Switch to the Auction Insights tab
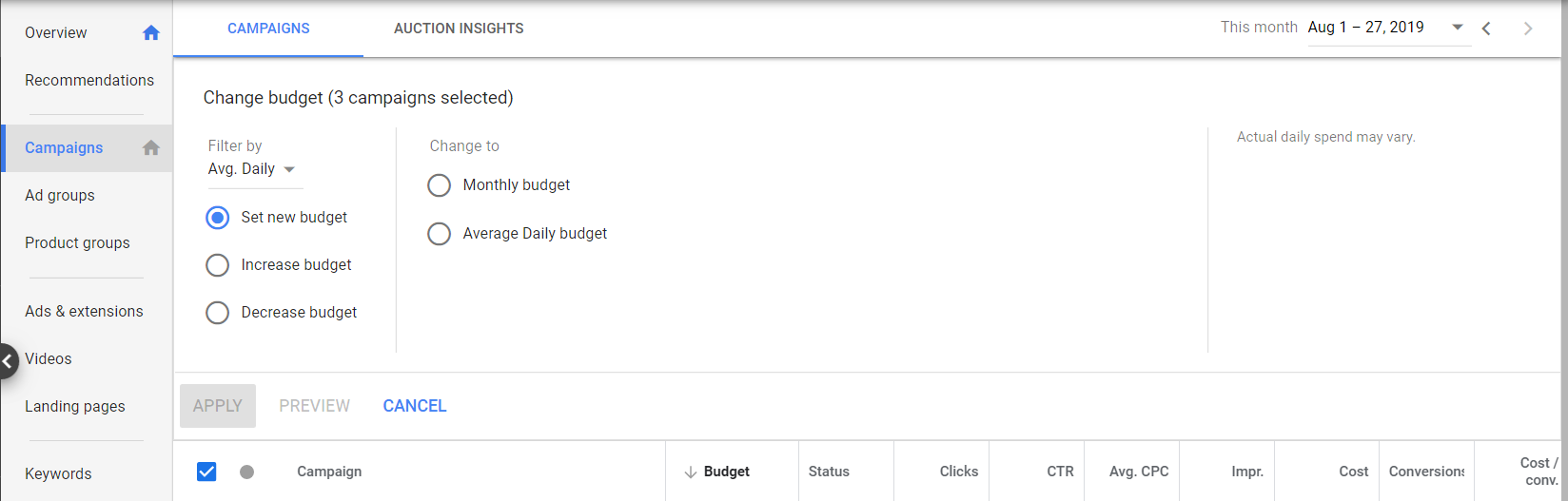 [459, 29]
